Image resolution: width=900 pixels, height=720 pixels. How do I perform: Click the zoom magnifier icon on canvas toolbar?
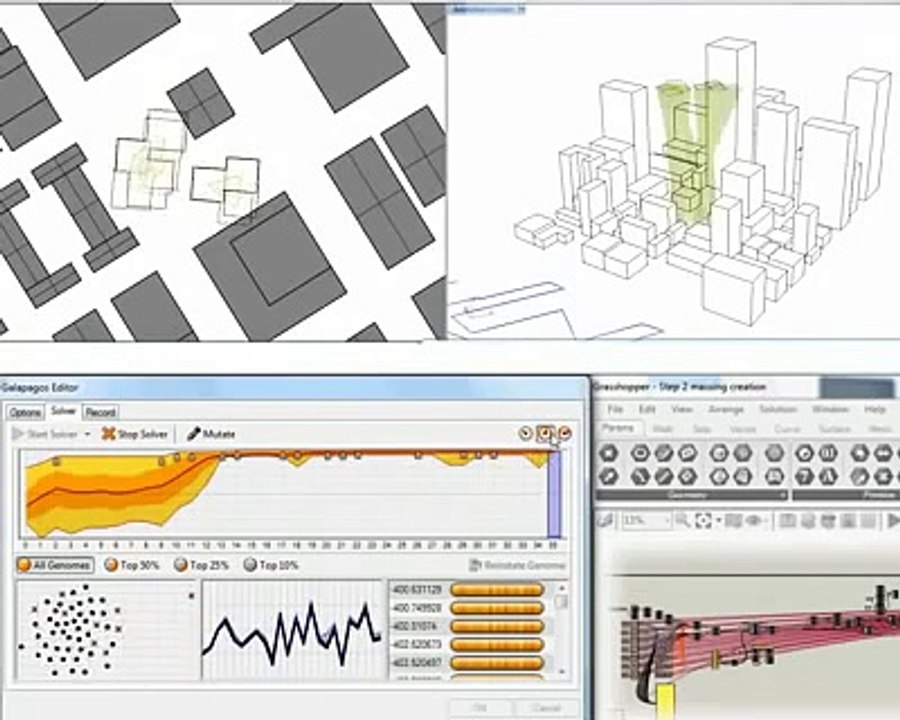[682, 521]
